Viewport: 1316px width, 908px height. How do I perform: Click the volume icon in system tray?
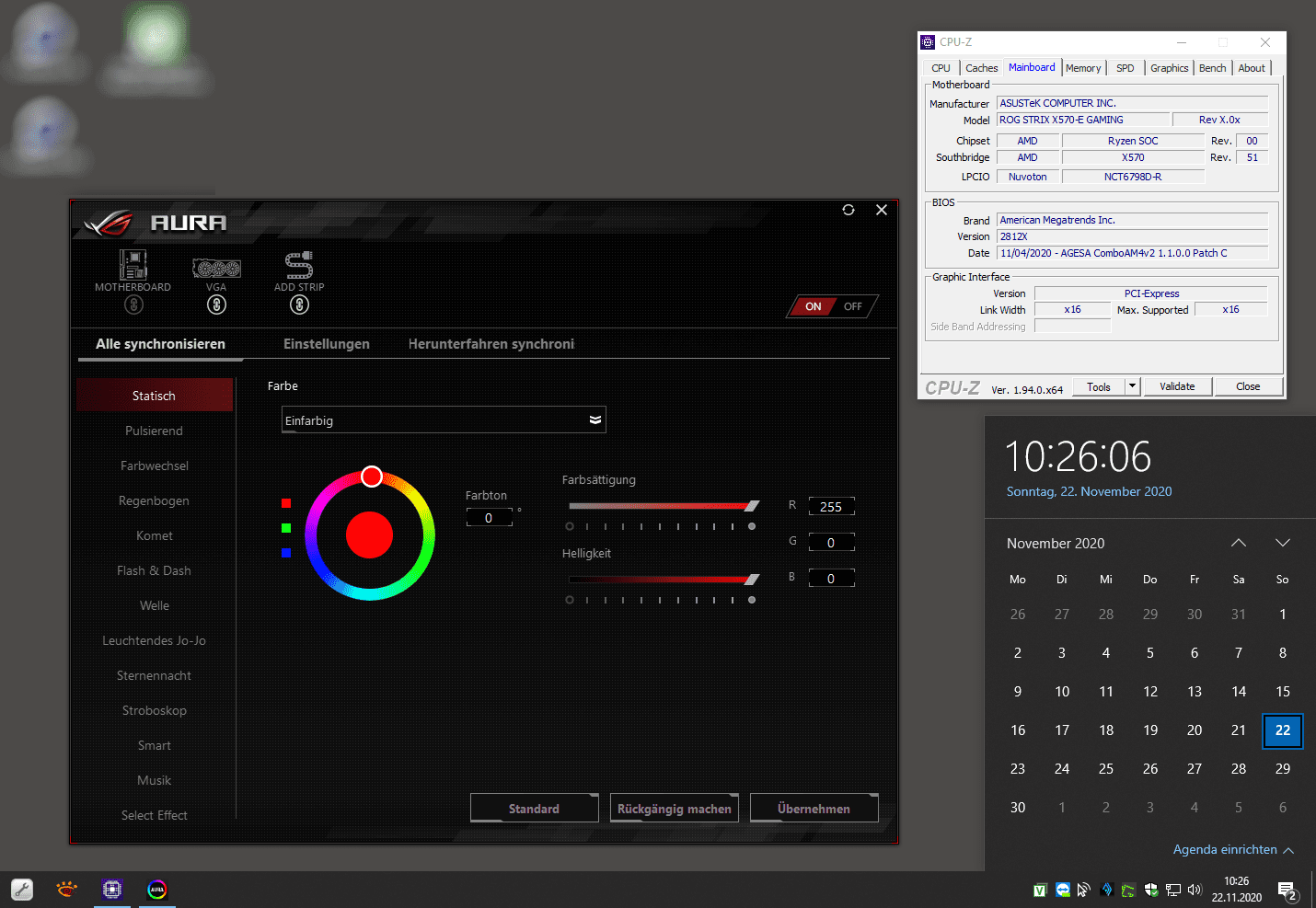coord(1195,890)
